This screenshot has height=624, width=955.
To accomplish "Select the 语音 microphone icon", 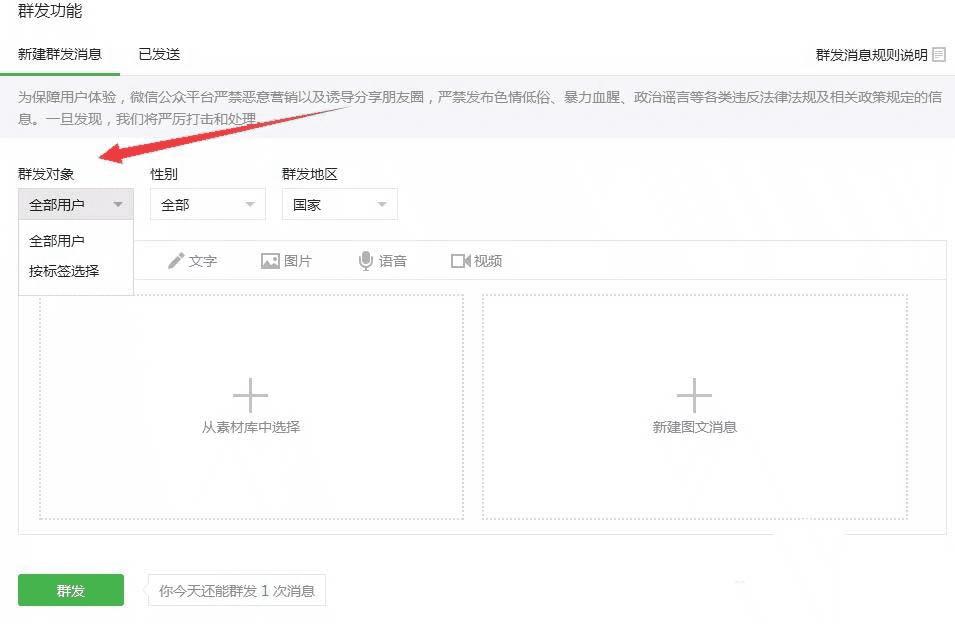I will coord(365,261).
